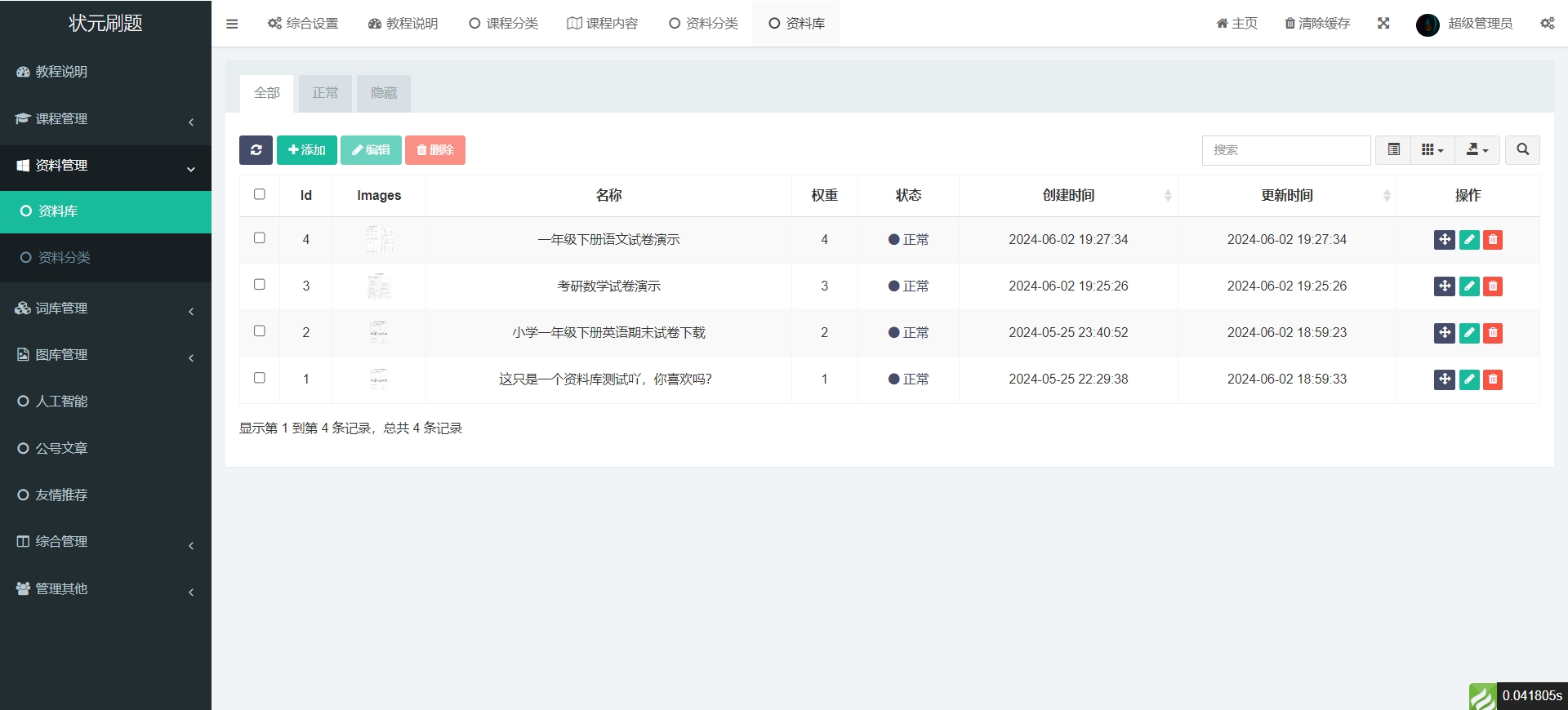Check the box for row Id 1
The height and width of the screenshot is (710, 1568).
(x=260, y=378)
